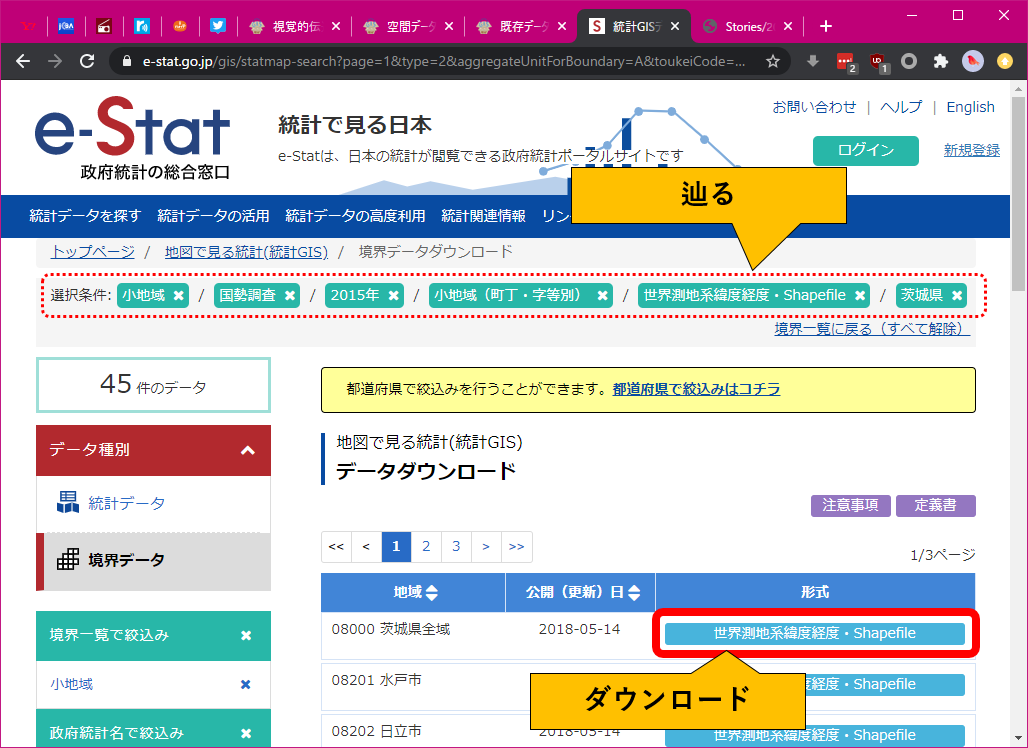Remove the 国勢調査 filter chip
Viewport: 1028px width, 748px height.
(x=290, y=295)
